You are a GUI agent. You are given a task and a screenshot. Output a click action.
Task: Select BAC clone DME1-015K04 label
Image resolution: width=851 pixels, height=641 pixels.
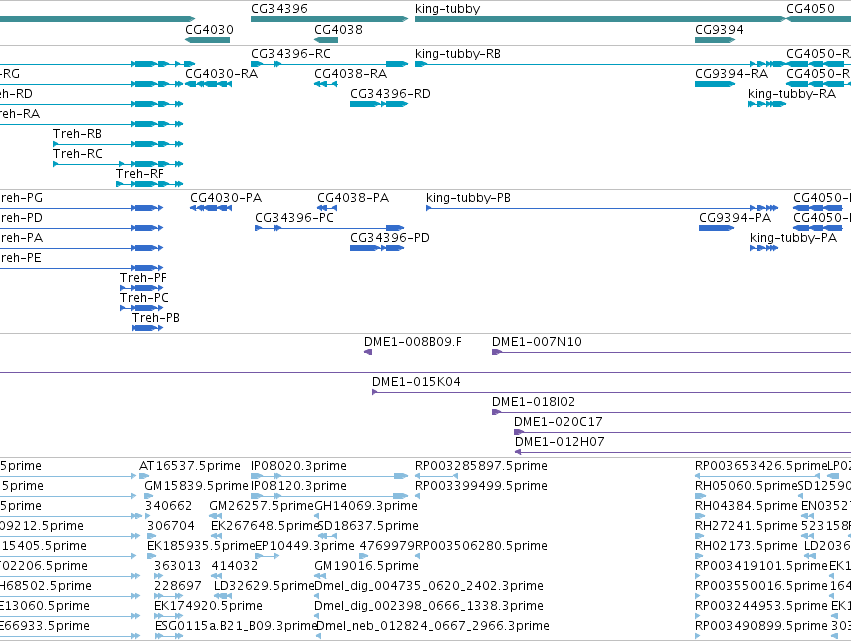416,382
